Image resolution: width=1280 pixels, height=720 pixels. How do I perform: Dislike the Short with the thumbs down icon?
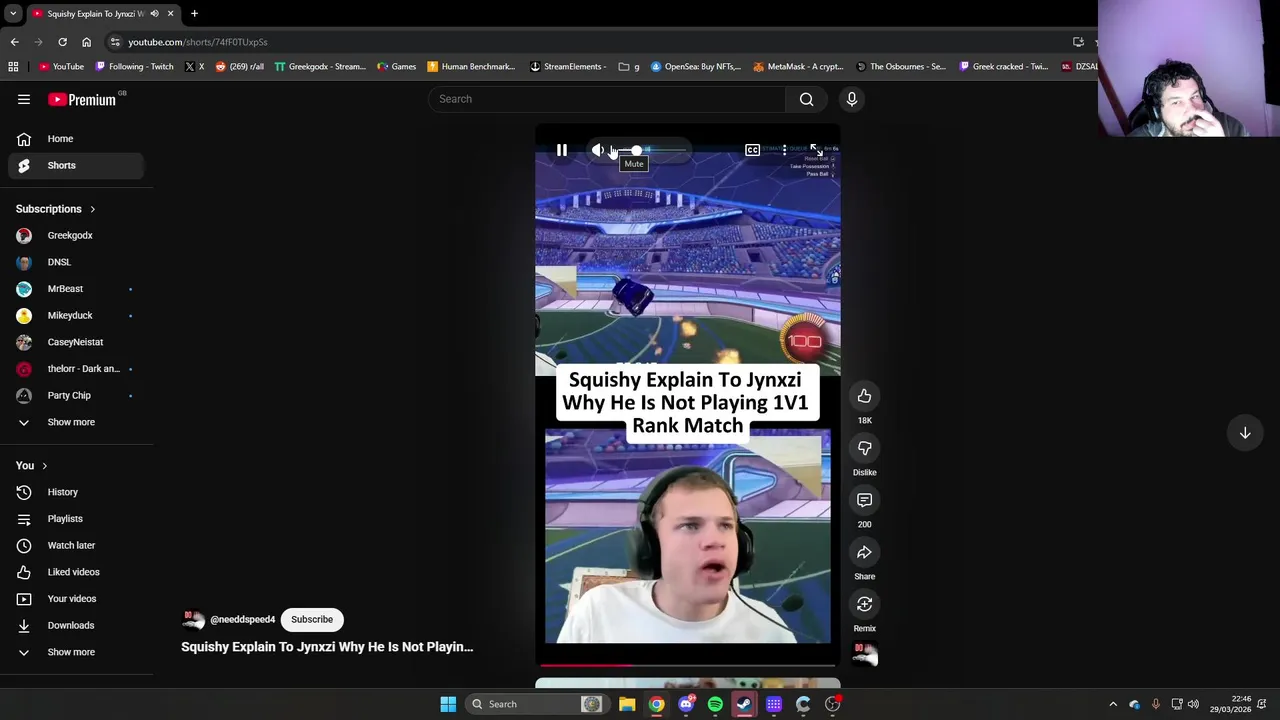point(864,448)
